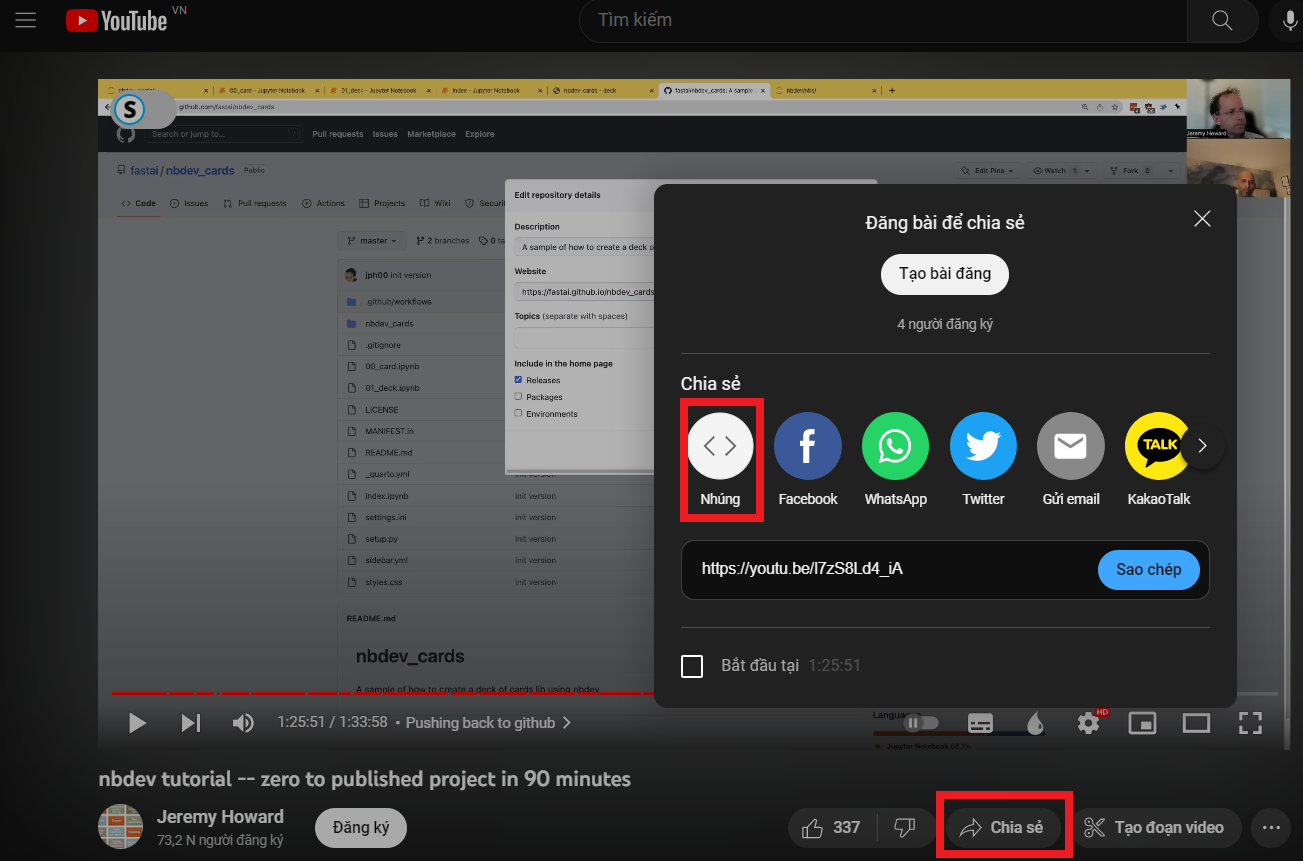Click the Tạo bài đăng button
The image size is (1303, 861).
[945, 274]
